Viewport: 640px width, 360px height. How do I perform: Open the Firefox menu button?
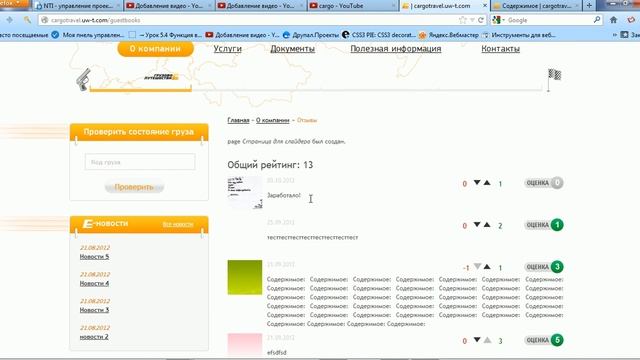(x=14, y=3)
